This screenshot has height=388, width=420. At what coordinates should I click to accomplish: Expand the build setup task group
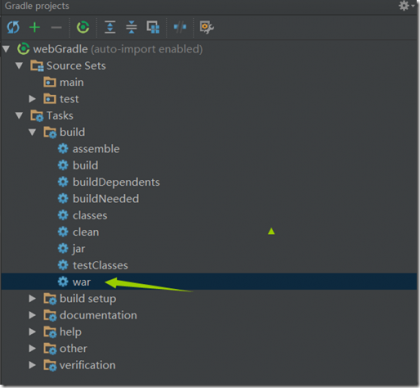tap(32, 298)
